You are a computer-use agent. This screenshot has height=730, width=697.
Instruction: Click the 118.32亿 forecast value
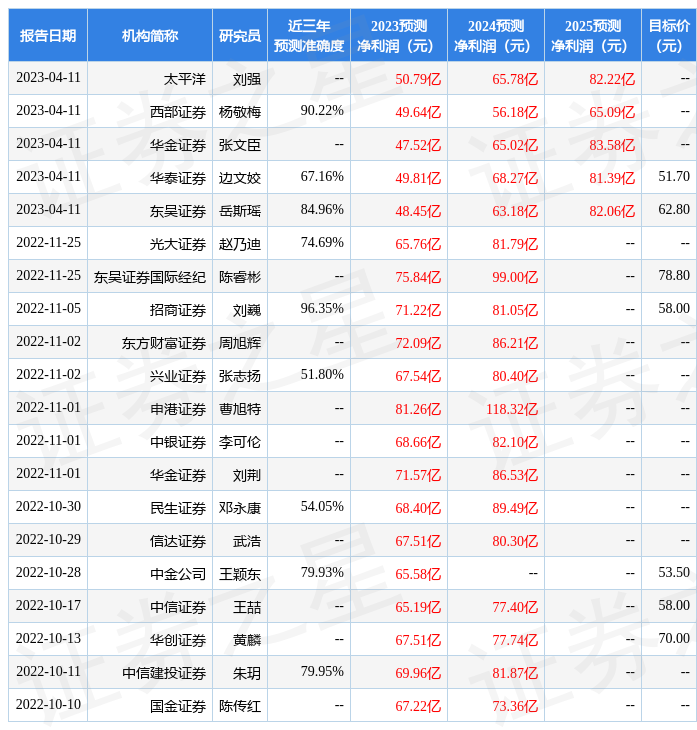tap(512, 409)
